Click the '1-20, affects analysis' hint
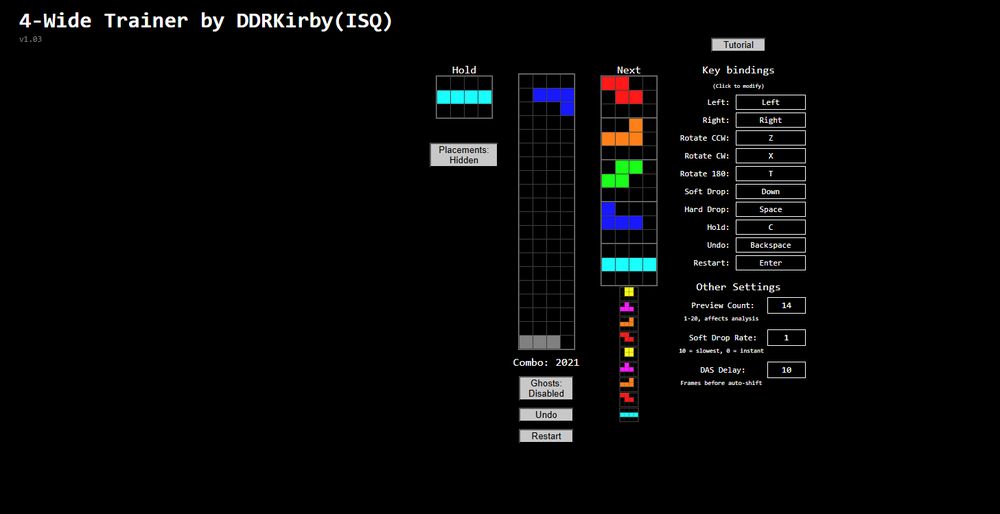This screenshot has width=1000, height=514. point(721,318)
